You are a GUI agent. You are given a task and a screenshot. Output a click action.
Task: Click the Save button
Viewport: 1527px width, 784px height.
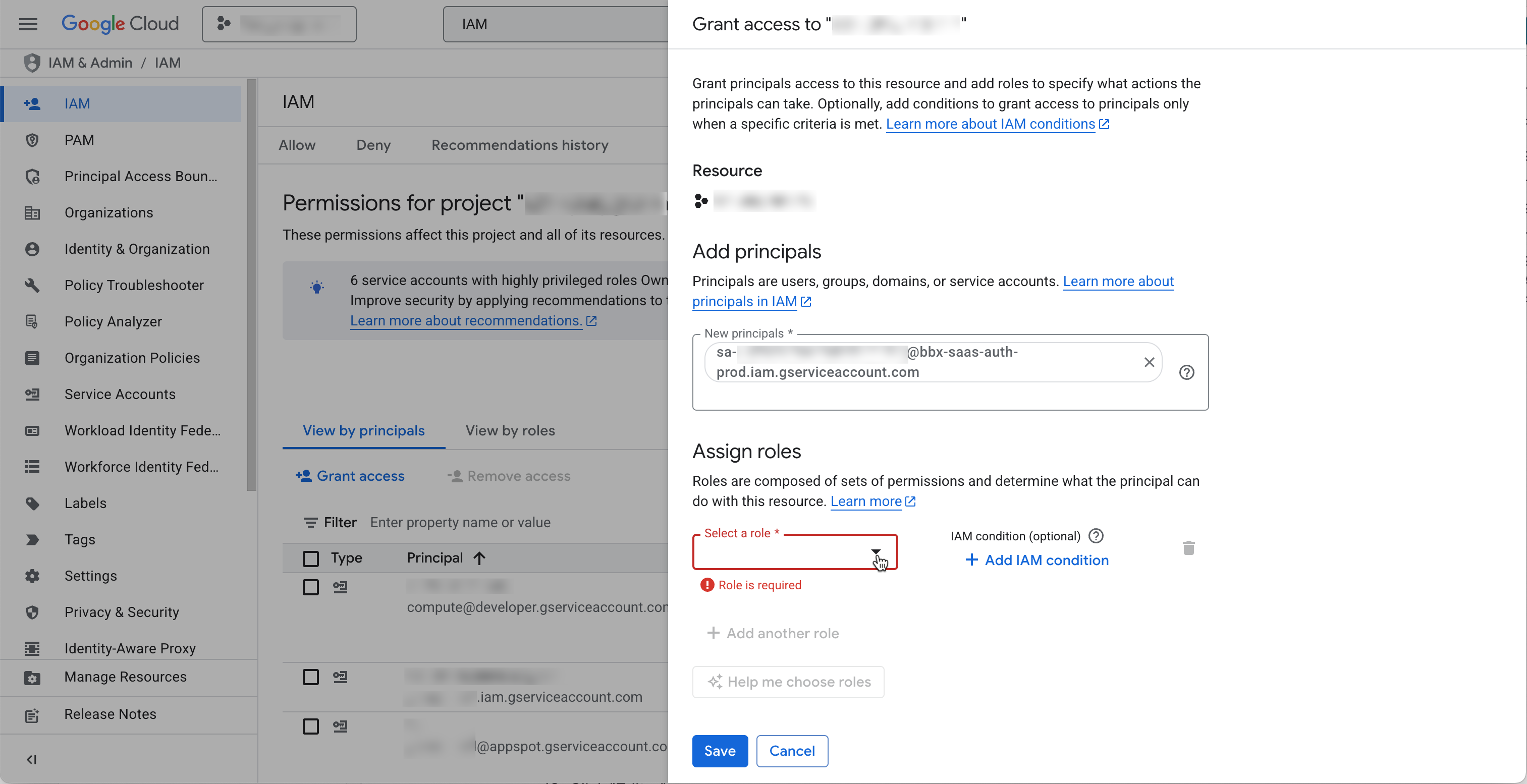pyautogui.click(x=720, y=751)
